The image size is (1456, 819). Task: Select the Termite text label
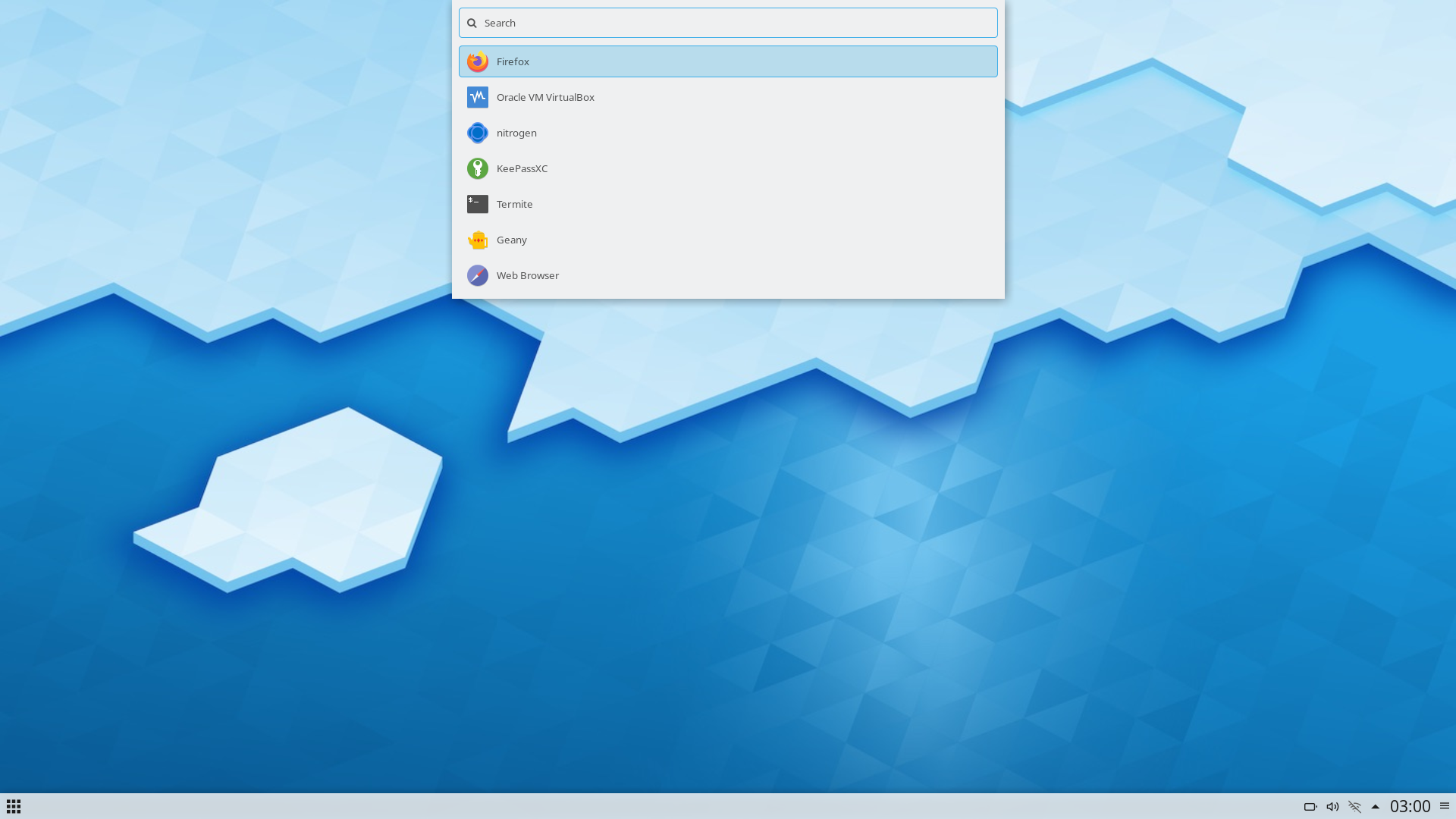(x=514, y=204)
